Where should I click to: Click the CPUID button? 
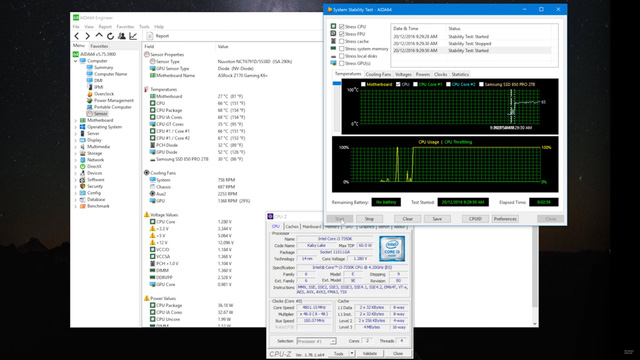(475, 219)
